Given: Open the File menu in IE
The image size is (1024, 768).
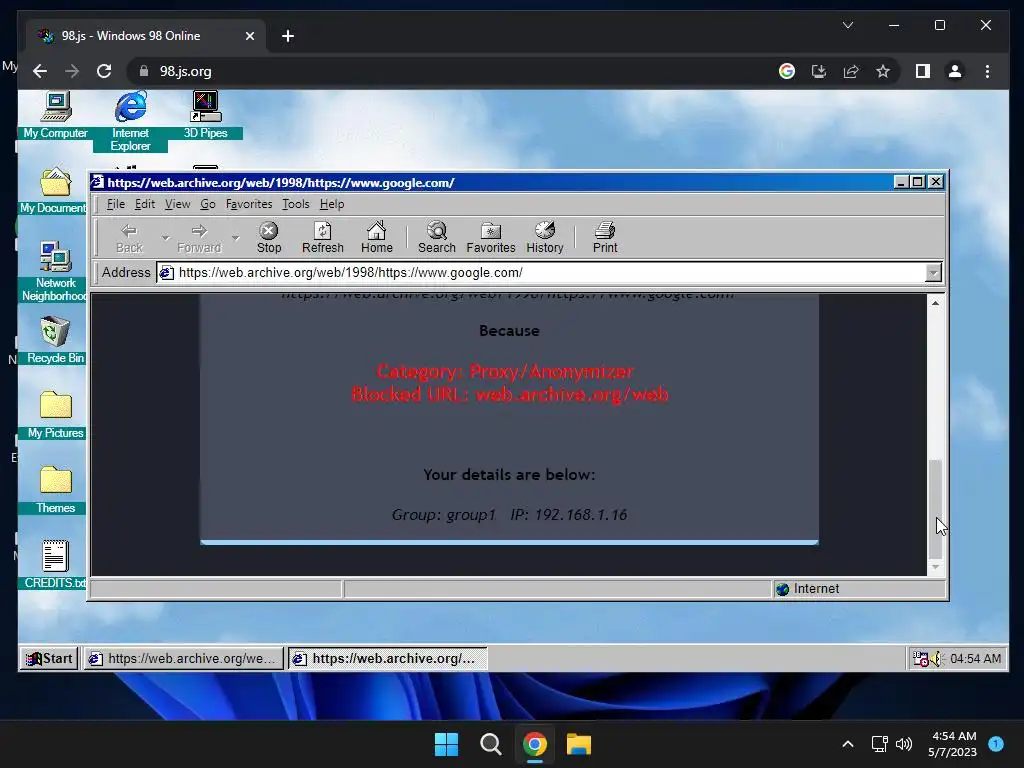Looking at the screenshot, I should click(x=115, y=204).
